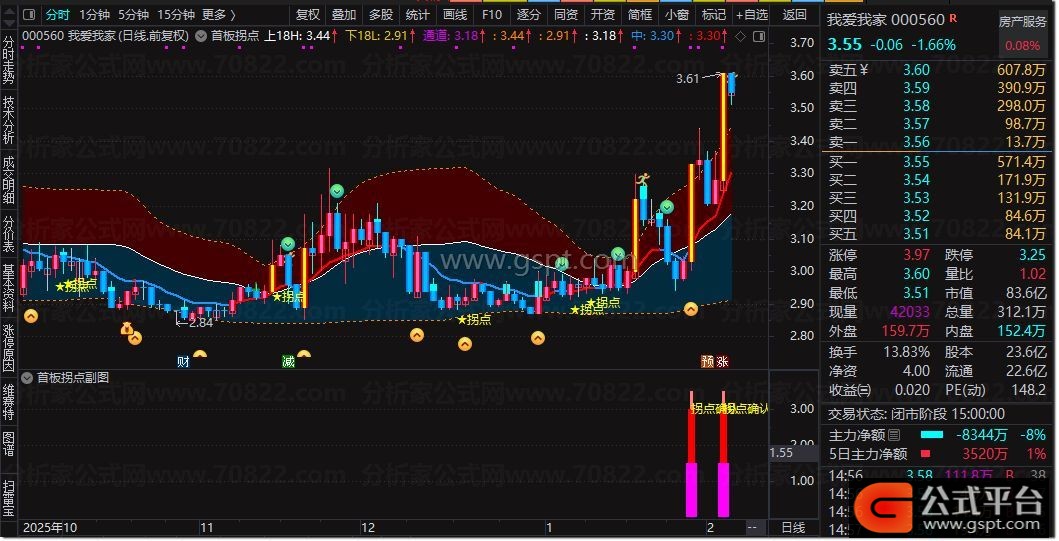This screenshot has height=541, width=1059.
Task: Click the green 减 event marker
Action: (x=288, y=360)
